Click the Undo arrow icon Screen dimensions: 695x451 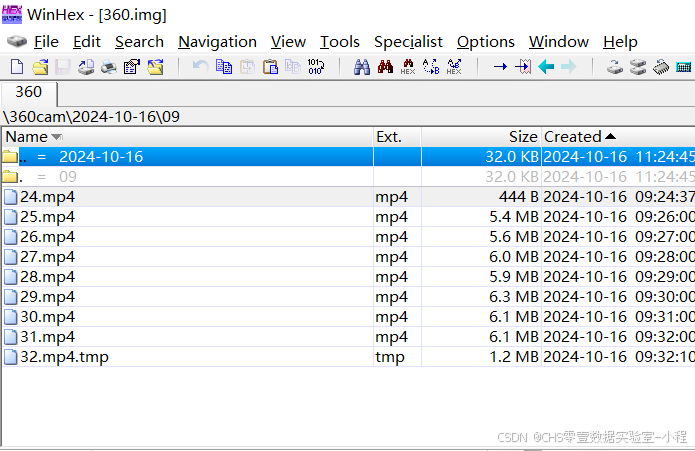click(200, 67)
